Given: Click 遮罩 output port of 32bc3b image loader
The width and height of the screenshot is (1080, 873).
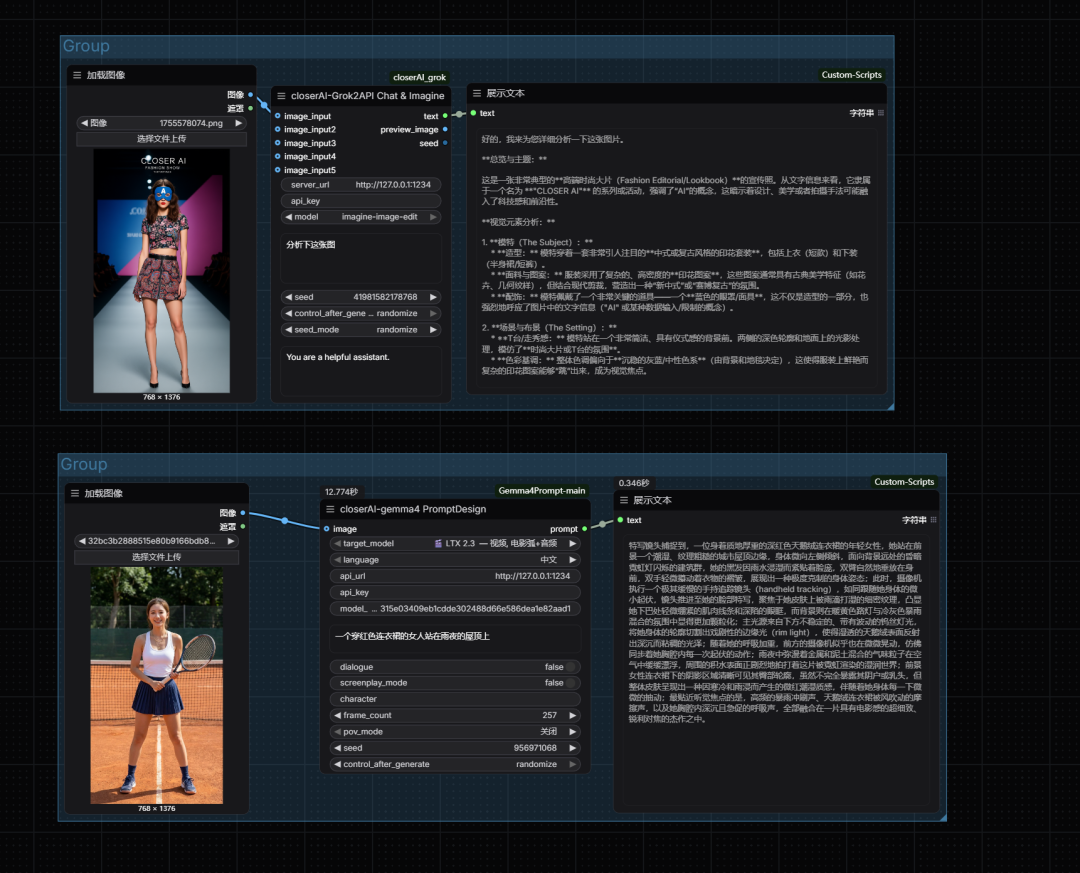Looking at the screenshot, I should coord(243,526).
